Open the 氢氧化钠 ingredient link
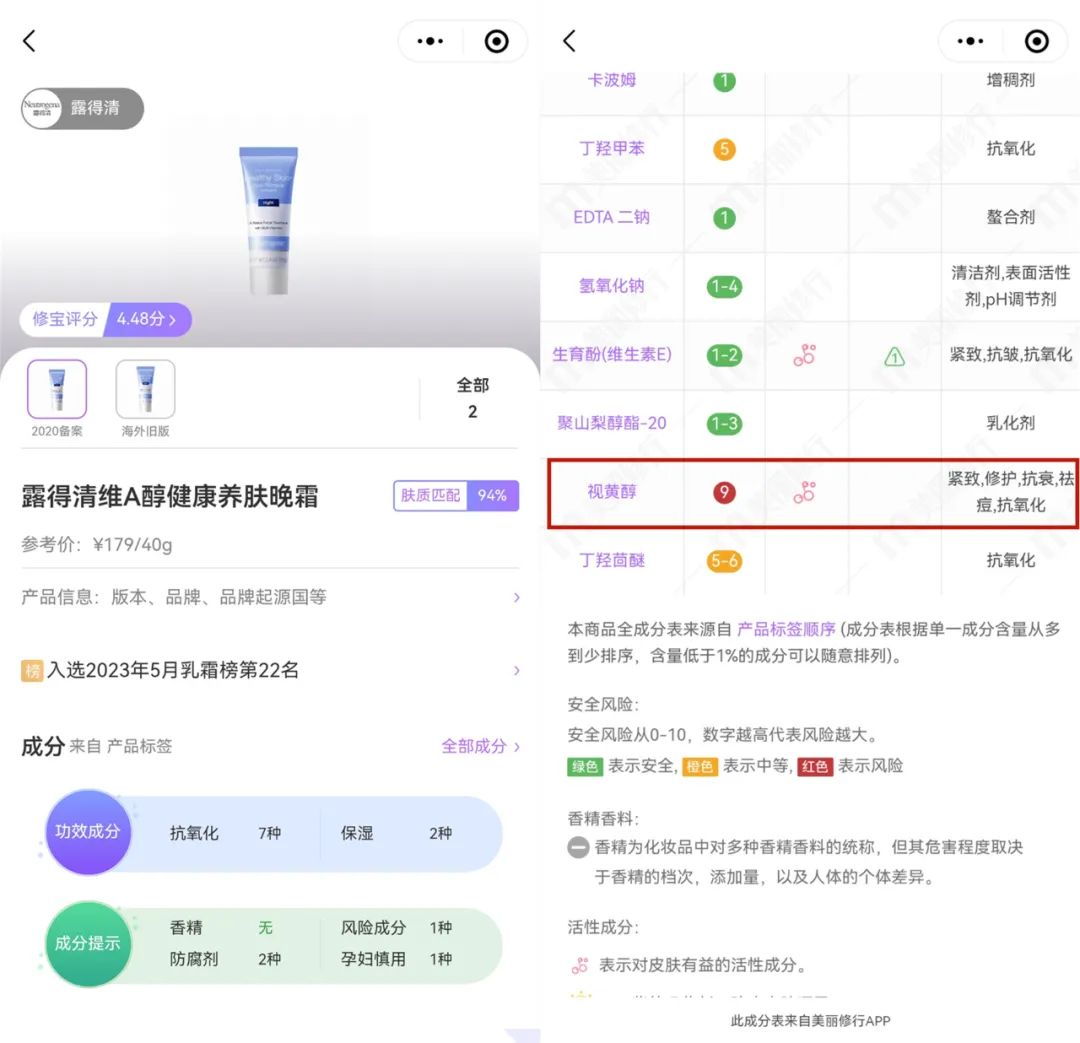The image size is (1080, 1043). (612, 286)
